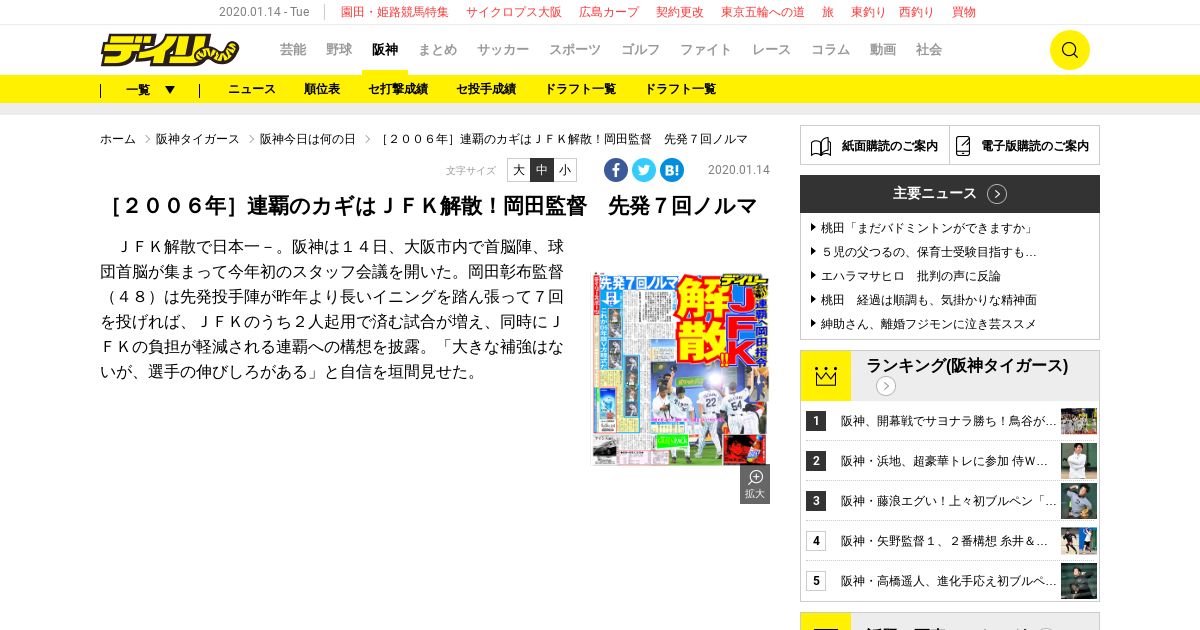Set the font size to 中
Viewport: 1200px width, 630px height.
pyautogui.click(x=542, y=170)
